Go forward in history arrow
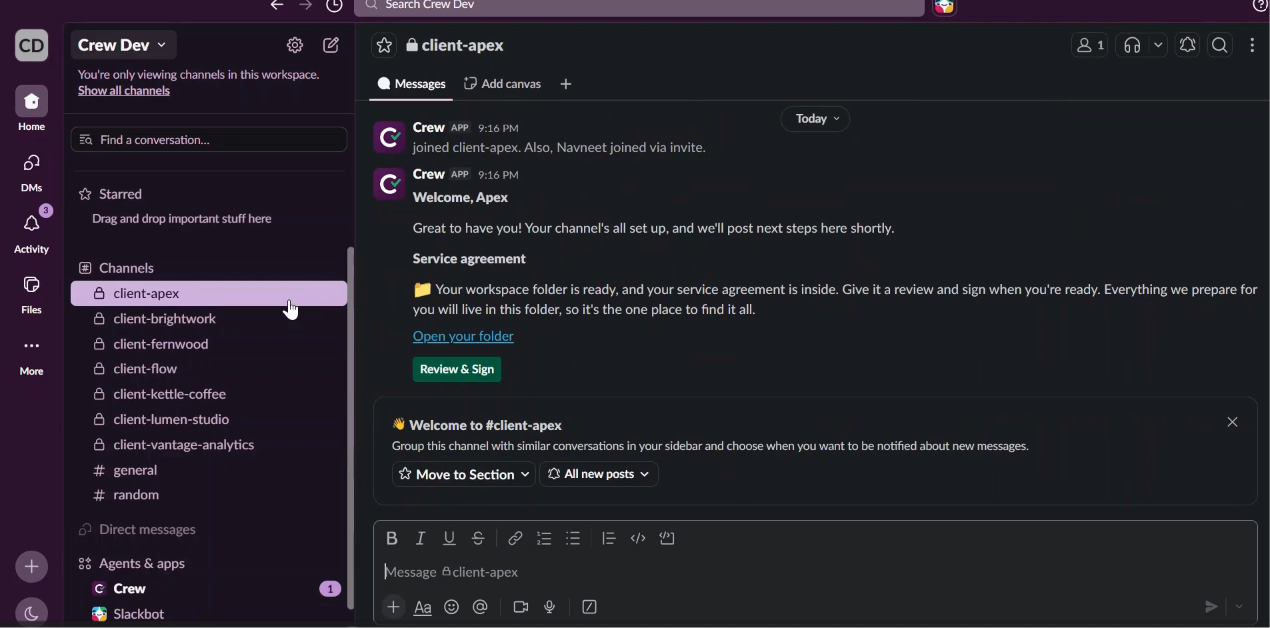 (305, 5)
